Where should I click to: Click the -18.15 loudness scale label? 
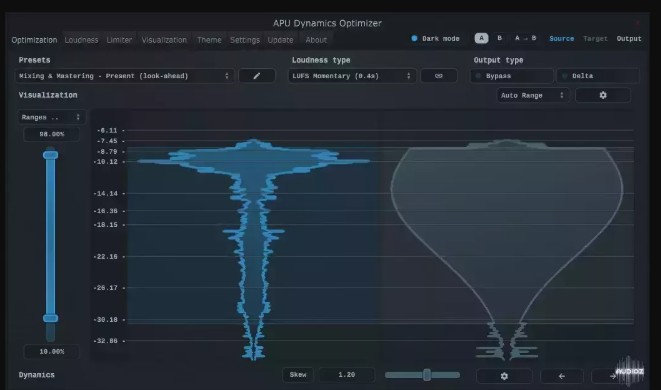(105, 225)
